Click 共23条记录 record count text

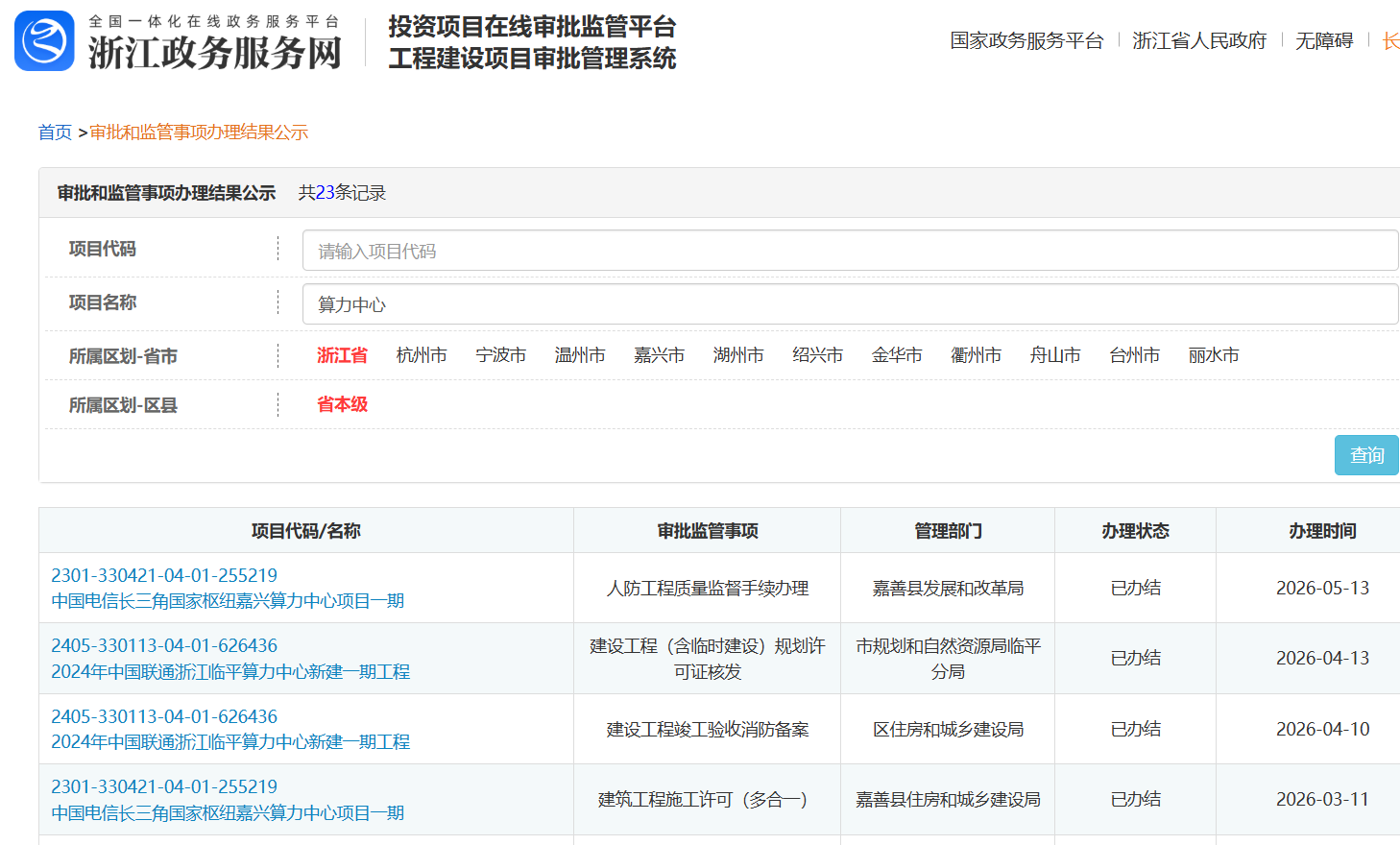point(342,193)
